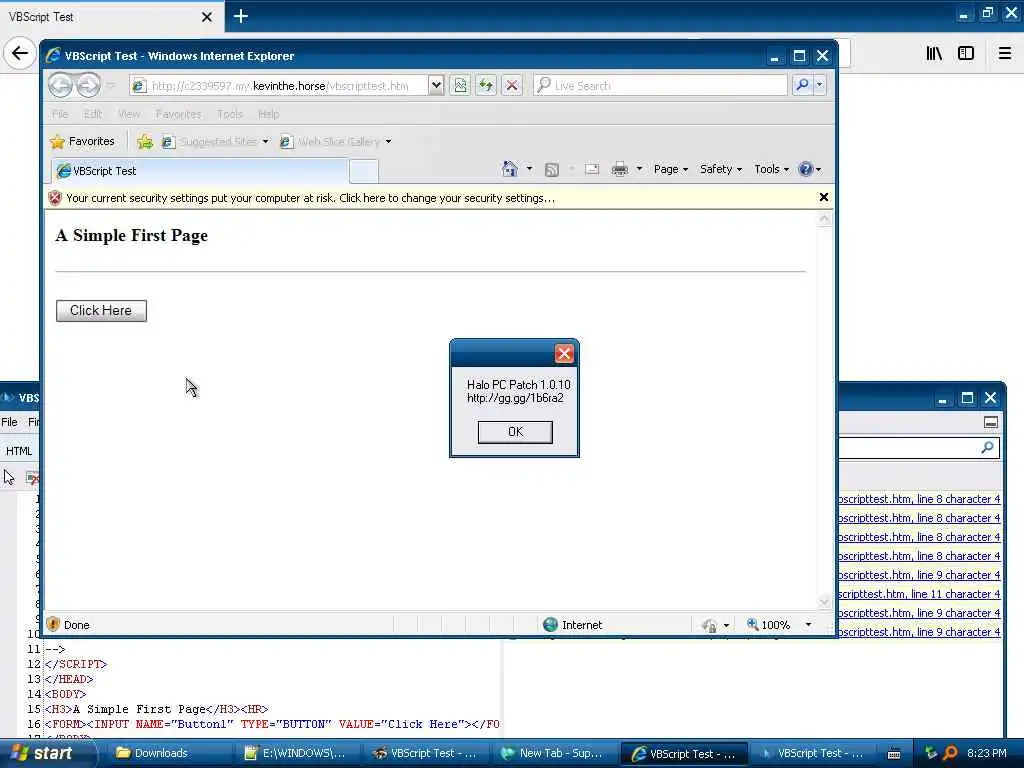Click the scroll up arrow of IE page
1024x768 pixels.
pos(824,219)
